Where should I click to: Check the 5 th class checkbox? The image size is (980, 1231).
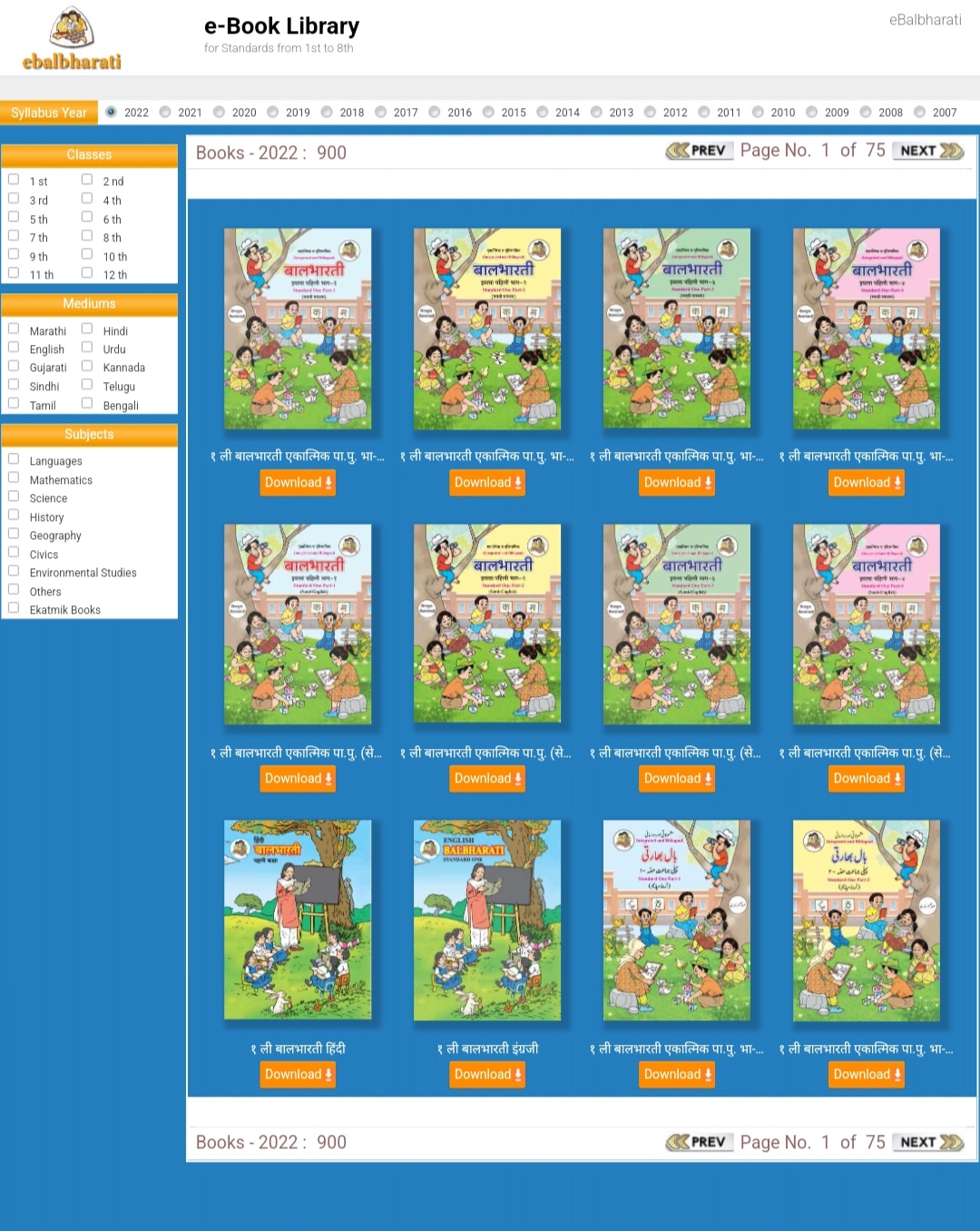[x=14, y=217]
